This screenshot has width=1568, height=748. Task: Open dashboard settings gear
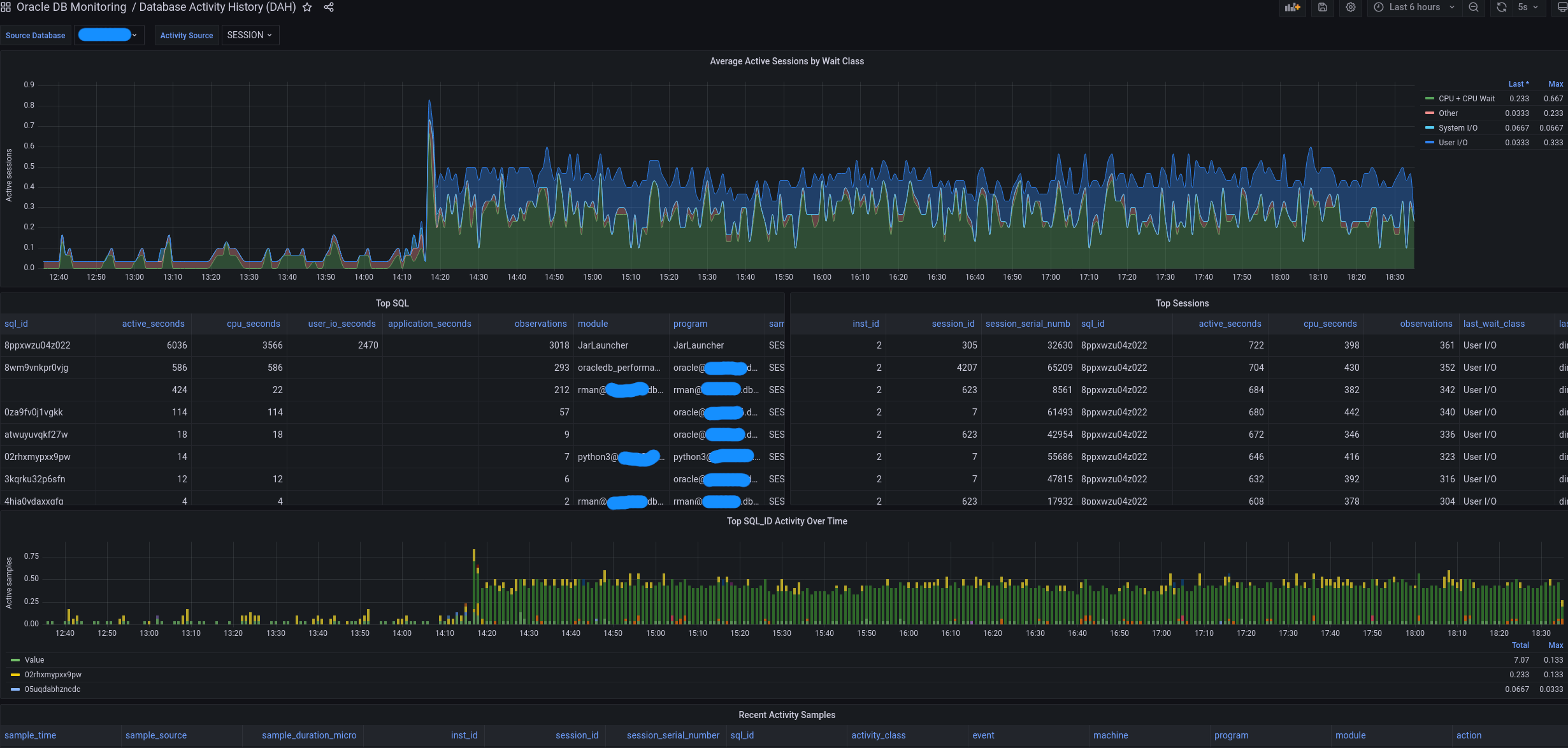point(1351,8)
